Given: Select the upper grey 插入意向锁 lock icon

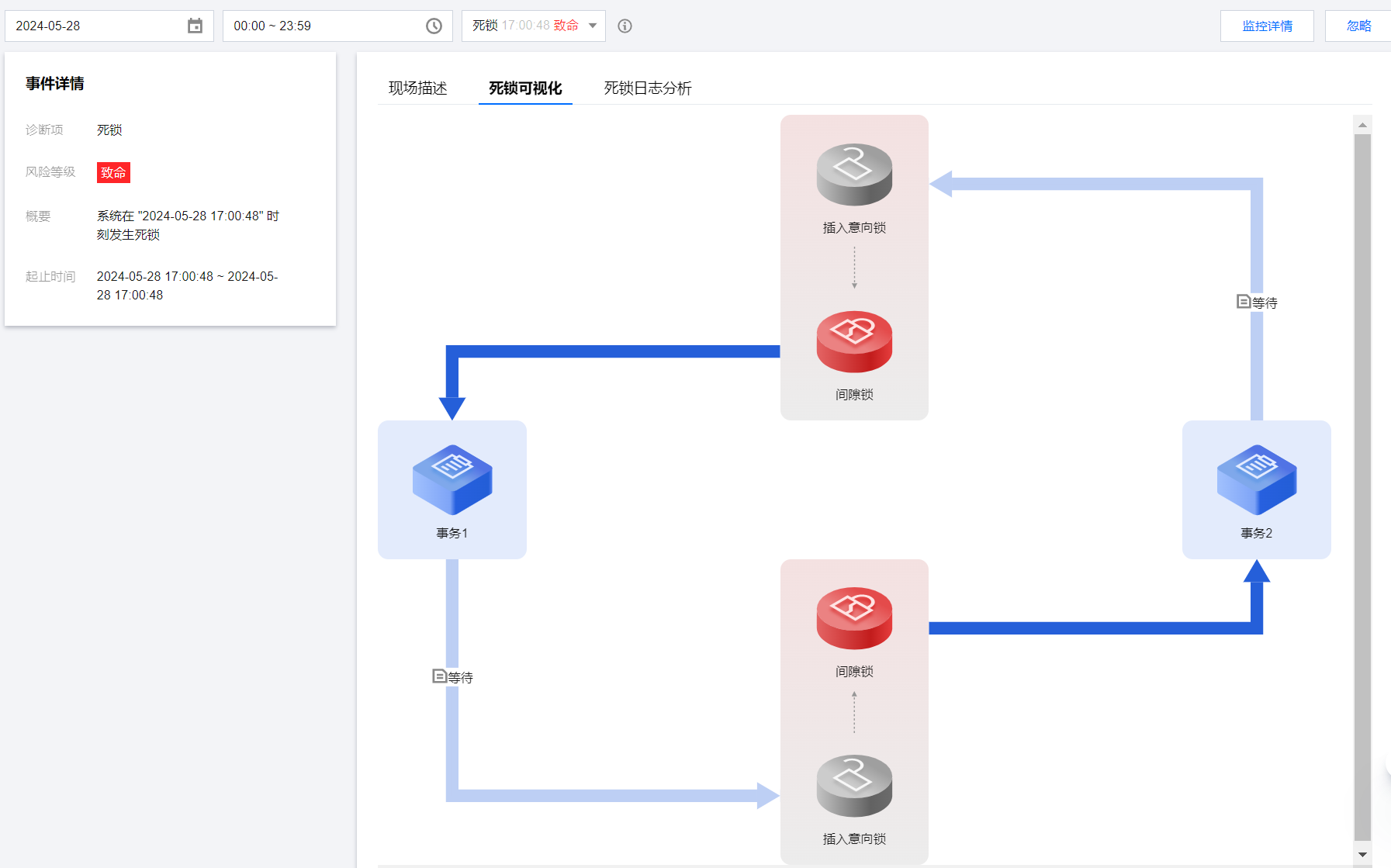Looking at the screenshot, I should 854,175.
